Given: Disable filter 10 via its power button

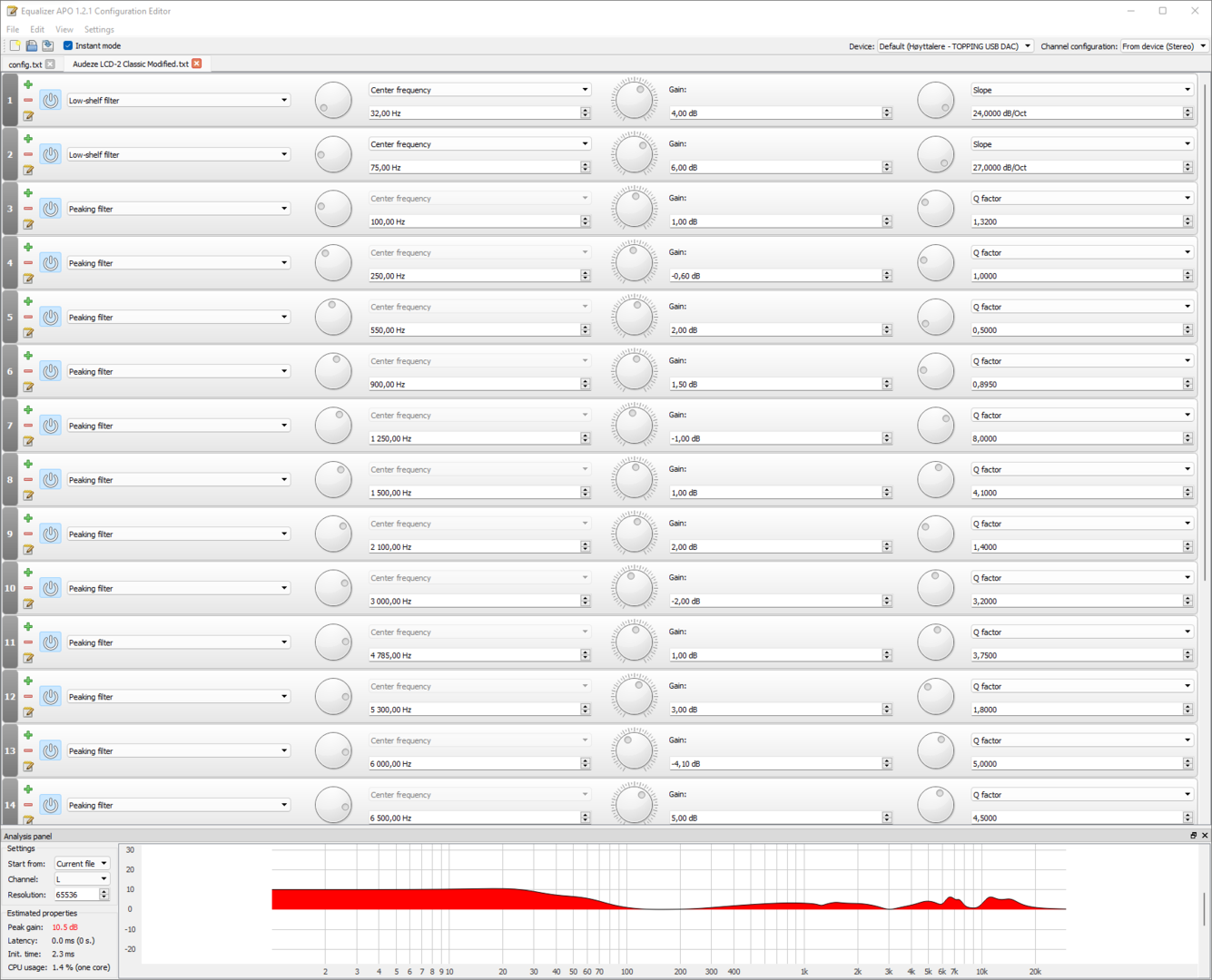Looking at the screenshot, I should point(51,588).
